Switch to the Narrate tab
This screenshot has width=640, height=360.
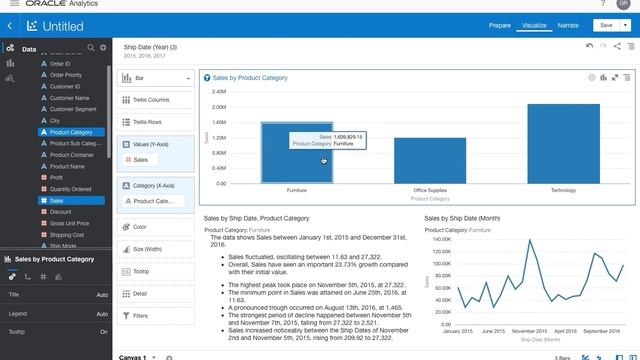(x=568, y=25)
